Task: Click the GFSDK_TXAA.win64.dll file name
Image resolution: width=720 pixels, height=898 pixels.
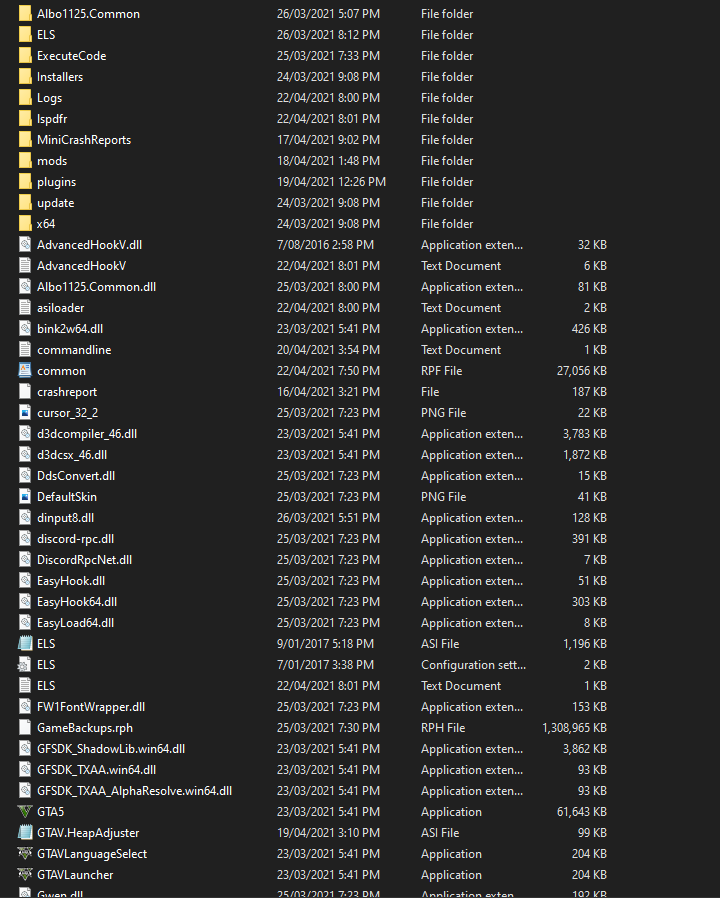Action: (x=97, y=770)
